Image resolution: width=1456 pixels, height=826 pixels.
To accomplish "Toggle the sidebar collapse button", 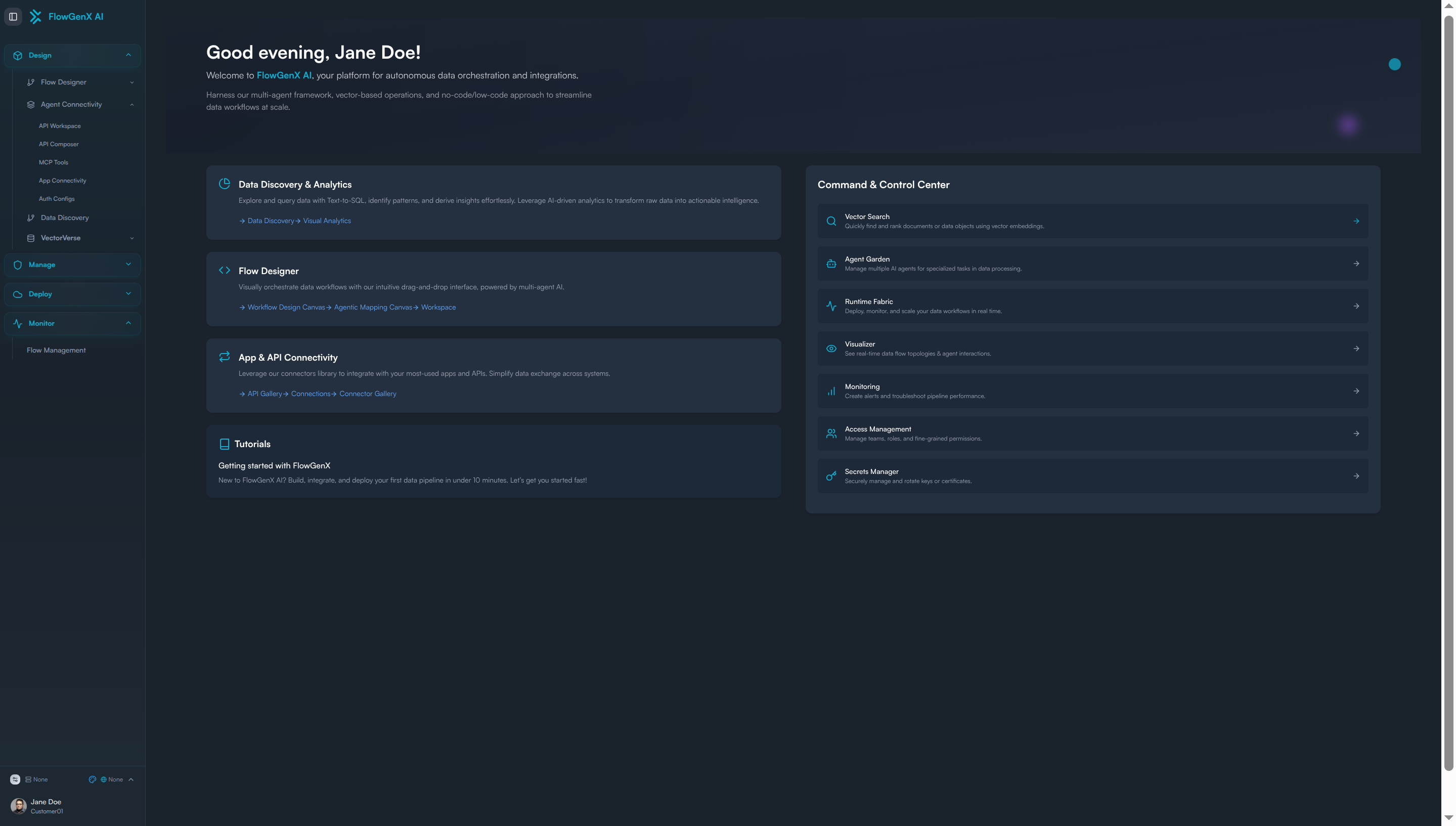I will point(13,17).
